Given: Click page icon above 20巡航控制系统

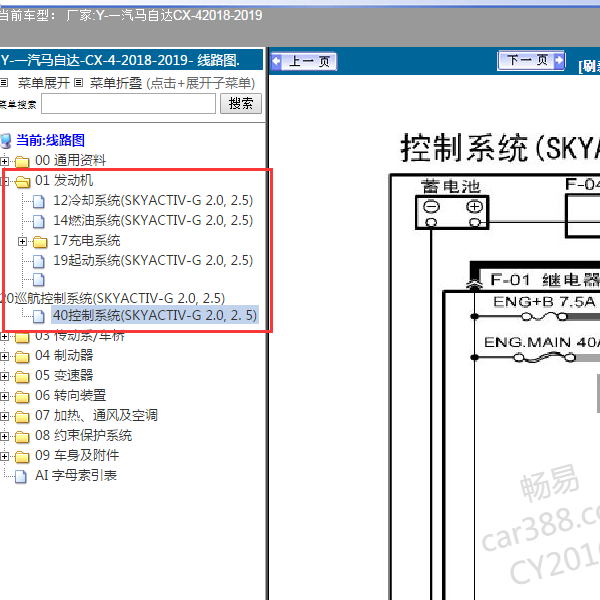Looking at the screenshot, I should coord(39,280).
